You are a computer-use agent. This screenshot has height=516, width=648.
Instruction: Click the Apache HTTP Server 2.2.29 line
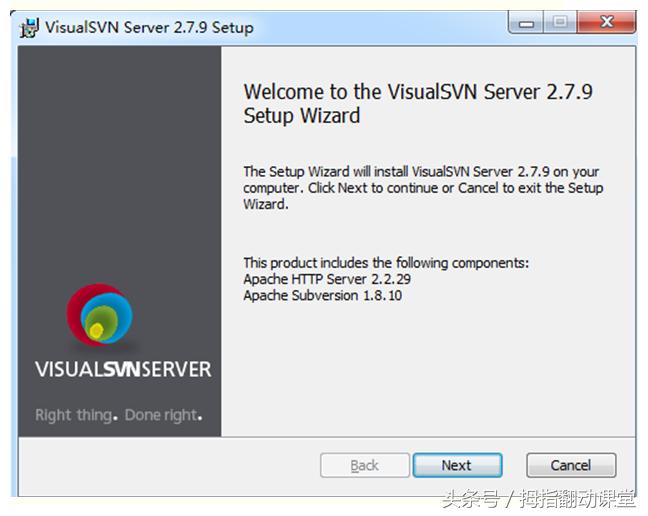(327, 279)
